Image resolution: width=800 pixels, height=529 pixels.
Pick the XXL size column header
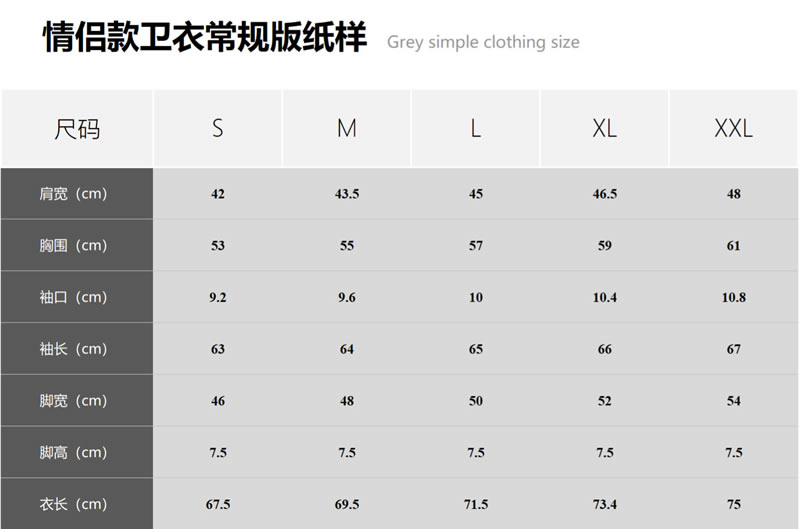[733, 128]
